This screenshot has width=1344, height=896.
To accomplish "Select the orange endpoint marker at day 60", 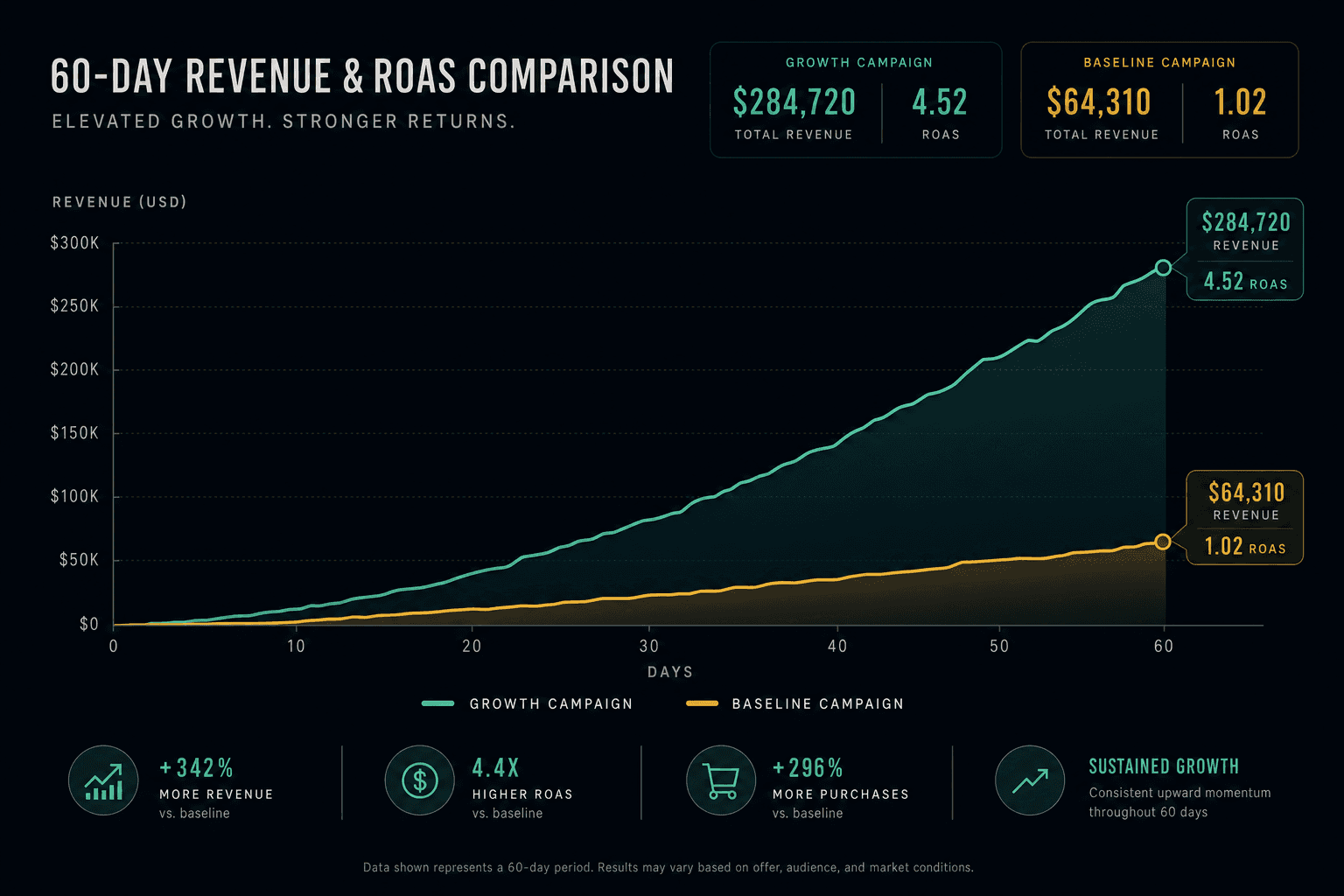I will tap(1163, 542).
